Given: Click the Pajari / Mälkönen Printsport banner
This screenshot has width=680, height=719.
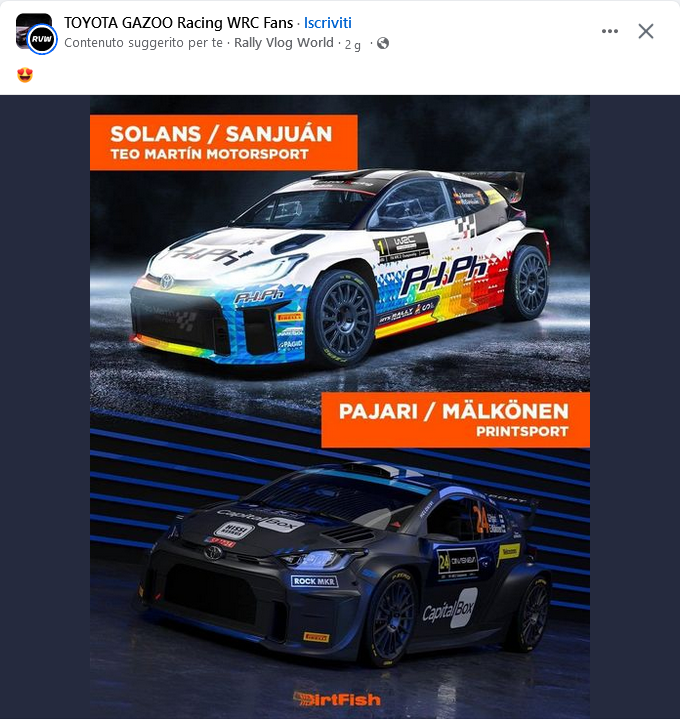Looking at the screenshot, I should (455, 420).
